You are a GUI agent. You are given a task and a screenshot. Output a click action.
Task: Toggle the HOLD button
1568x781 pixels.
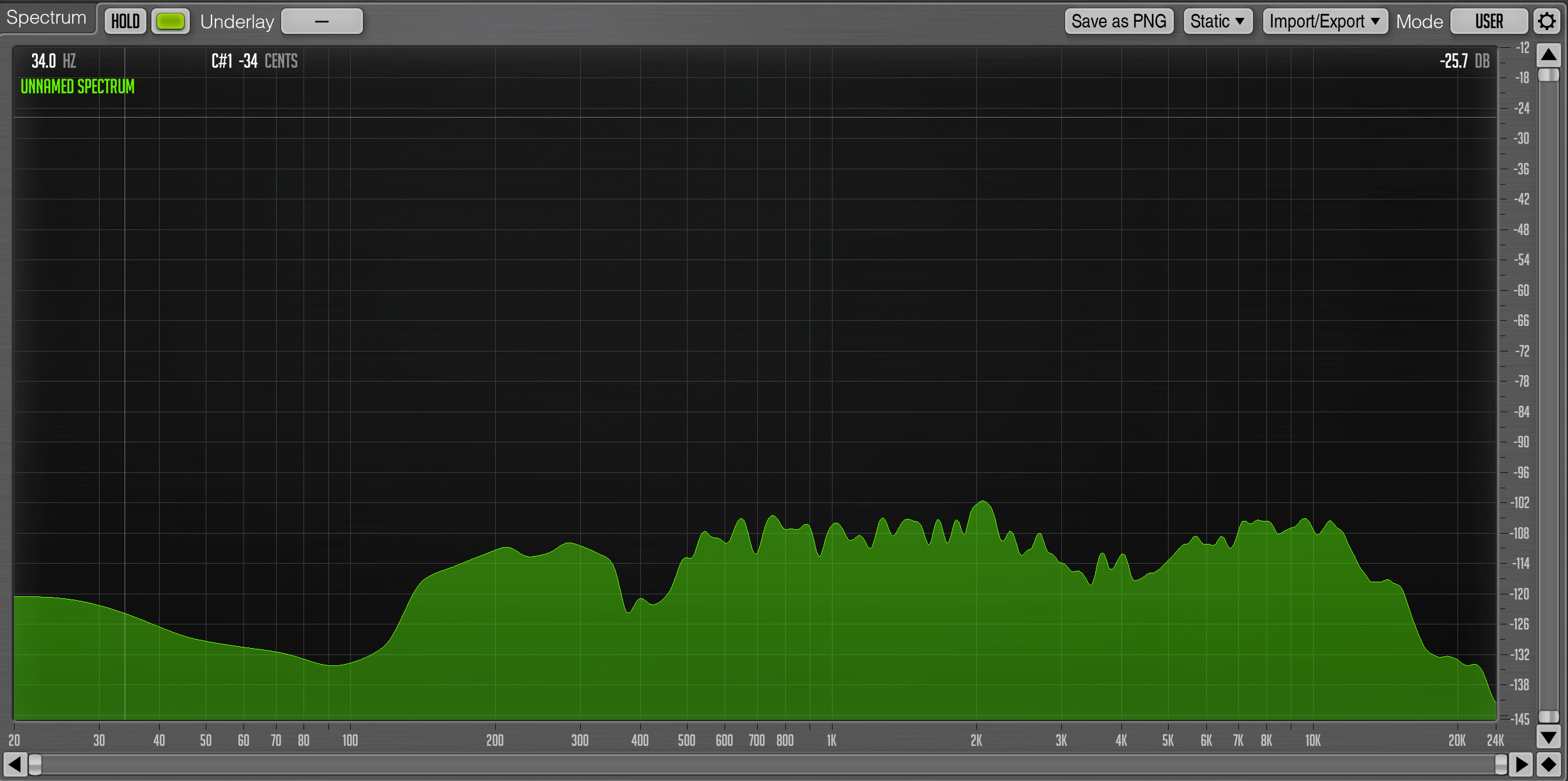(125, 21)
